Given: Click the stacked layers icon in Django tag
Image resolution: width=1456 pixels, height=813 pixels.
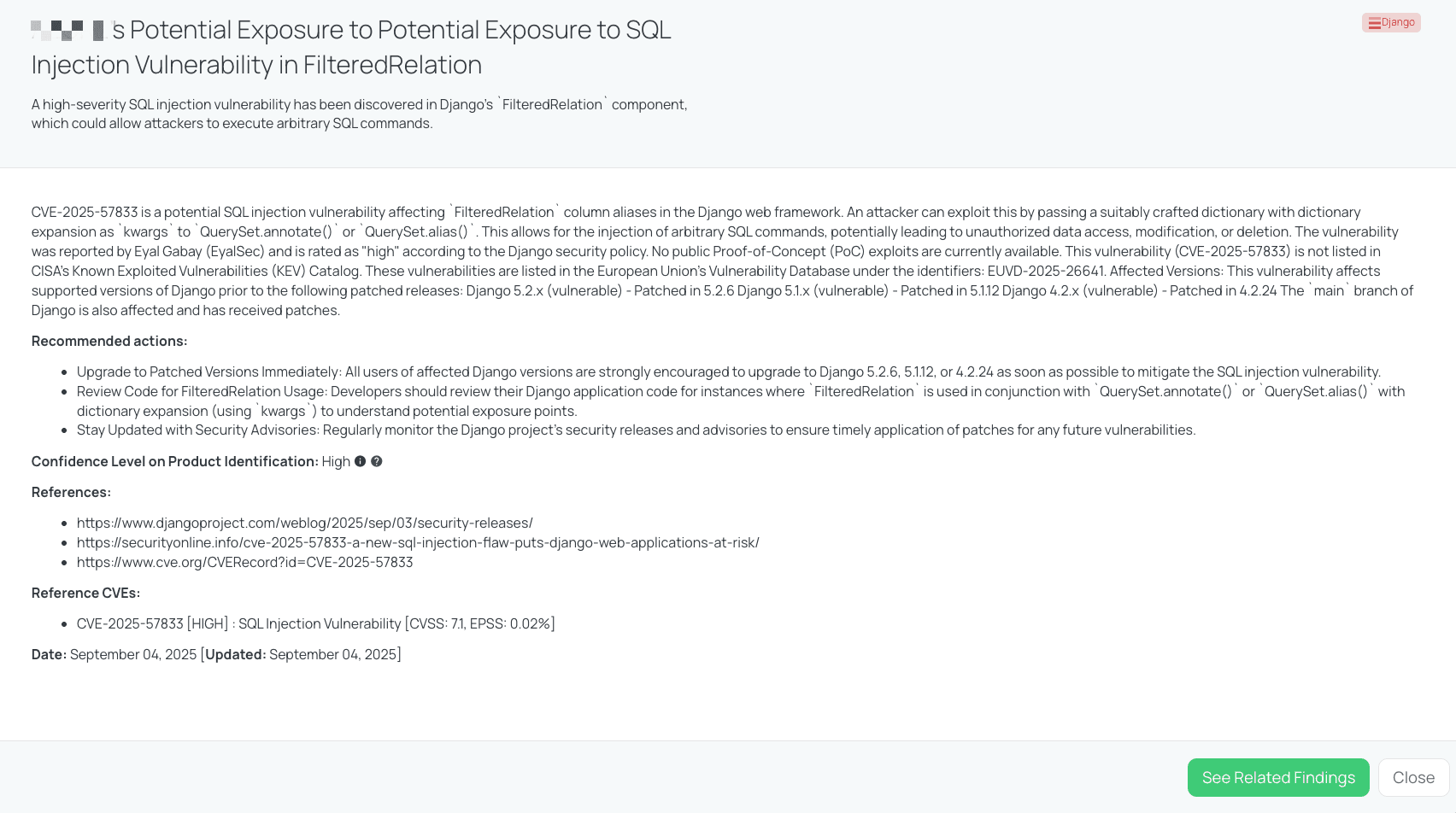Looking at the screenshot, I should 1374,23.
